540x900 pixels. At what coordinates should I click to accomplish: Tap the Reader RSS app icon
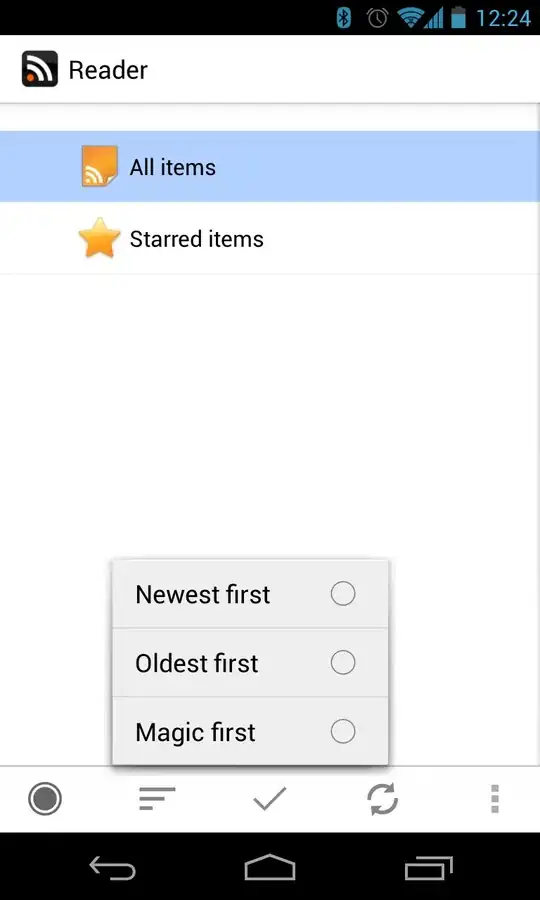coord(40,69)
